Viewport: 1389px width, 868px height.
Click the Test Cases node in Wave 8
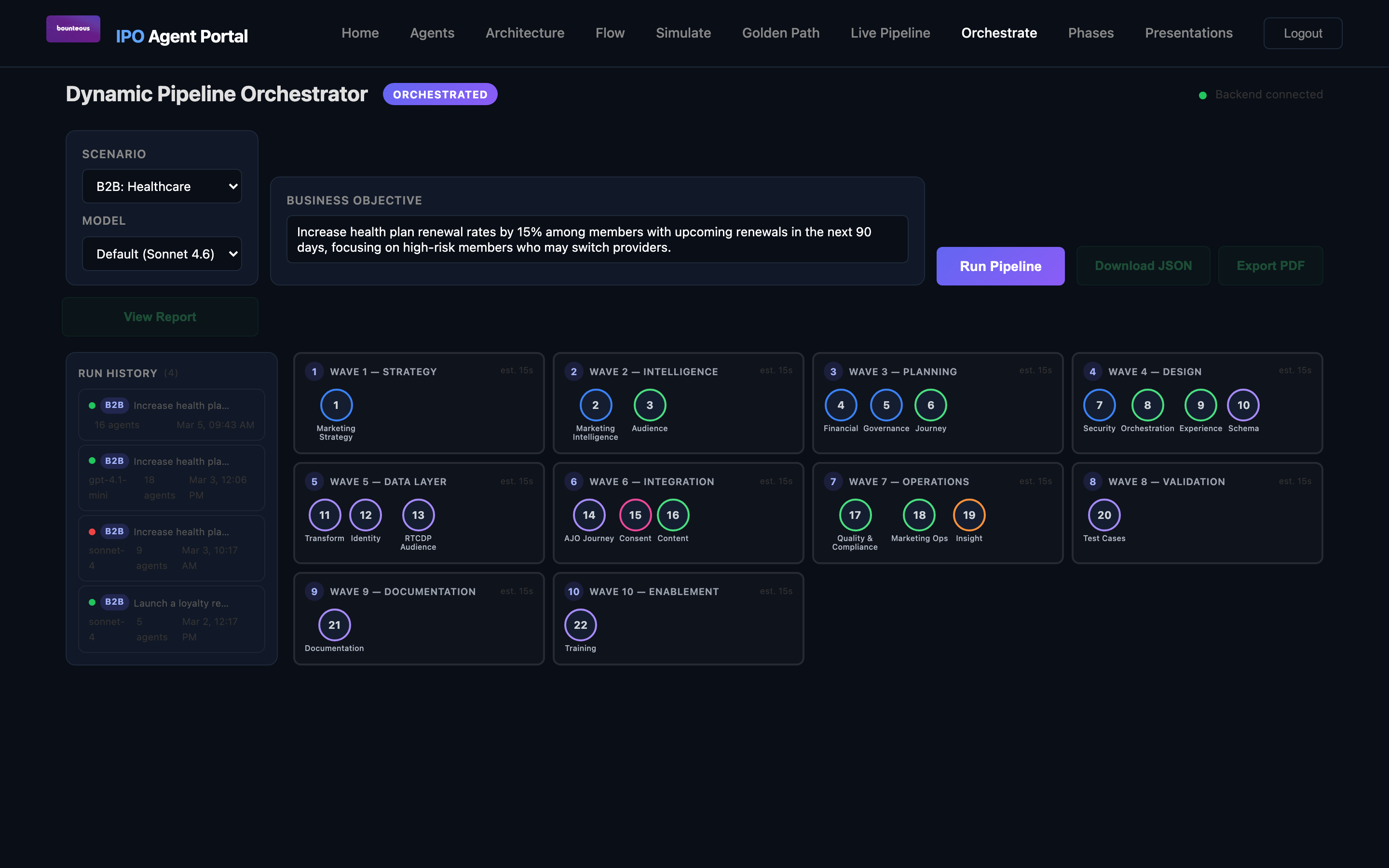coord(1104,515)
